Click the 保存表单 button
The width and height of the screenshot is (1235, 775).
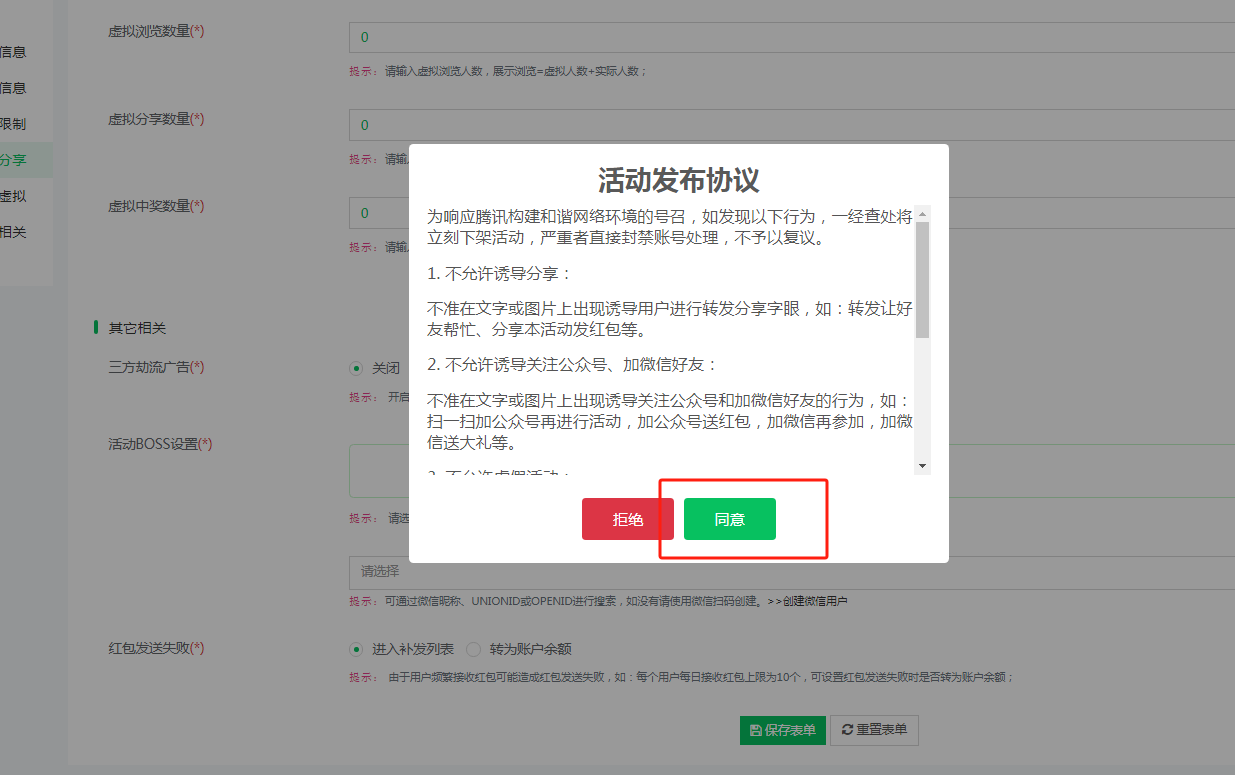pyautogui.click(x=783, y=730)
